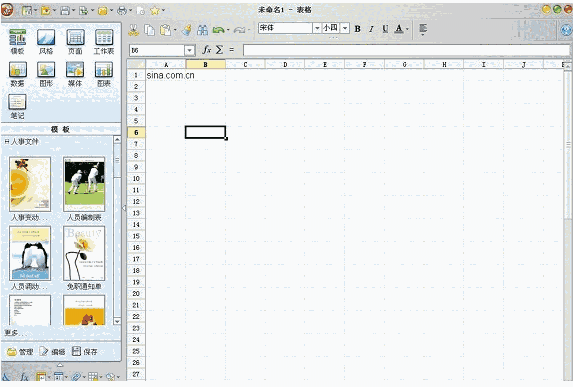Click the Sum sigma icon

coord(219,50)
